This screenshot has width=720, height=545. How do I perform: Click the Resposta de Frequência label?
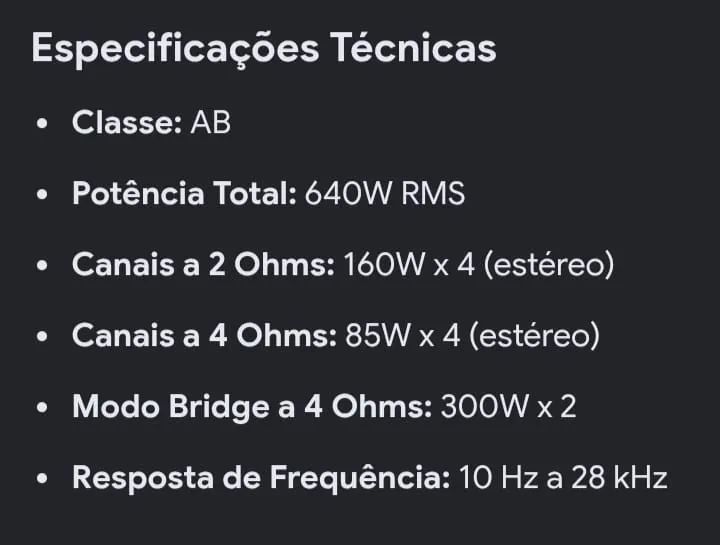click(x=261, y=478)
